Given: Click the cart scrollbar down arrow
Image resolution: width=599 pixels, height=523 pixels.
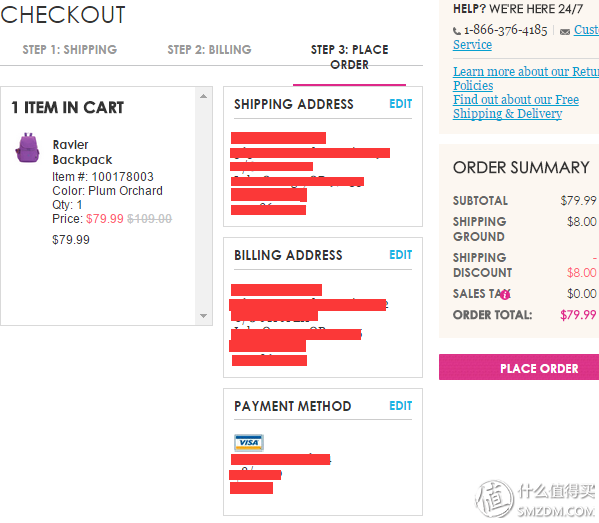Looking at the screenshot, I should tap(204, 316).
